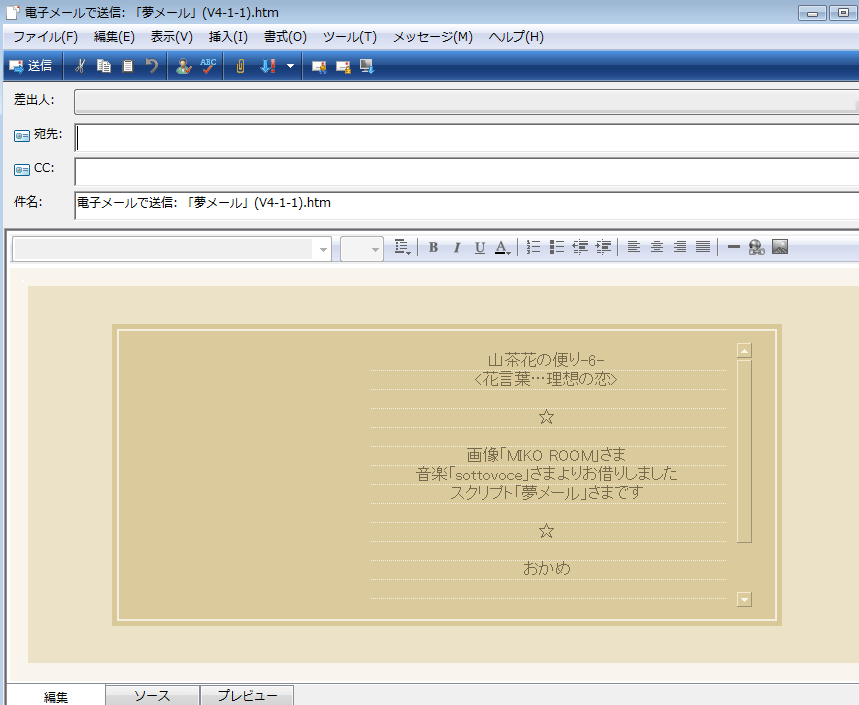Toggle underline formatting

(480, 247)
